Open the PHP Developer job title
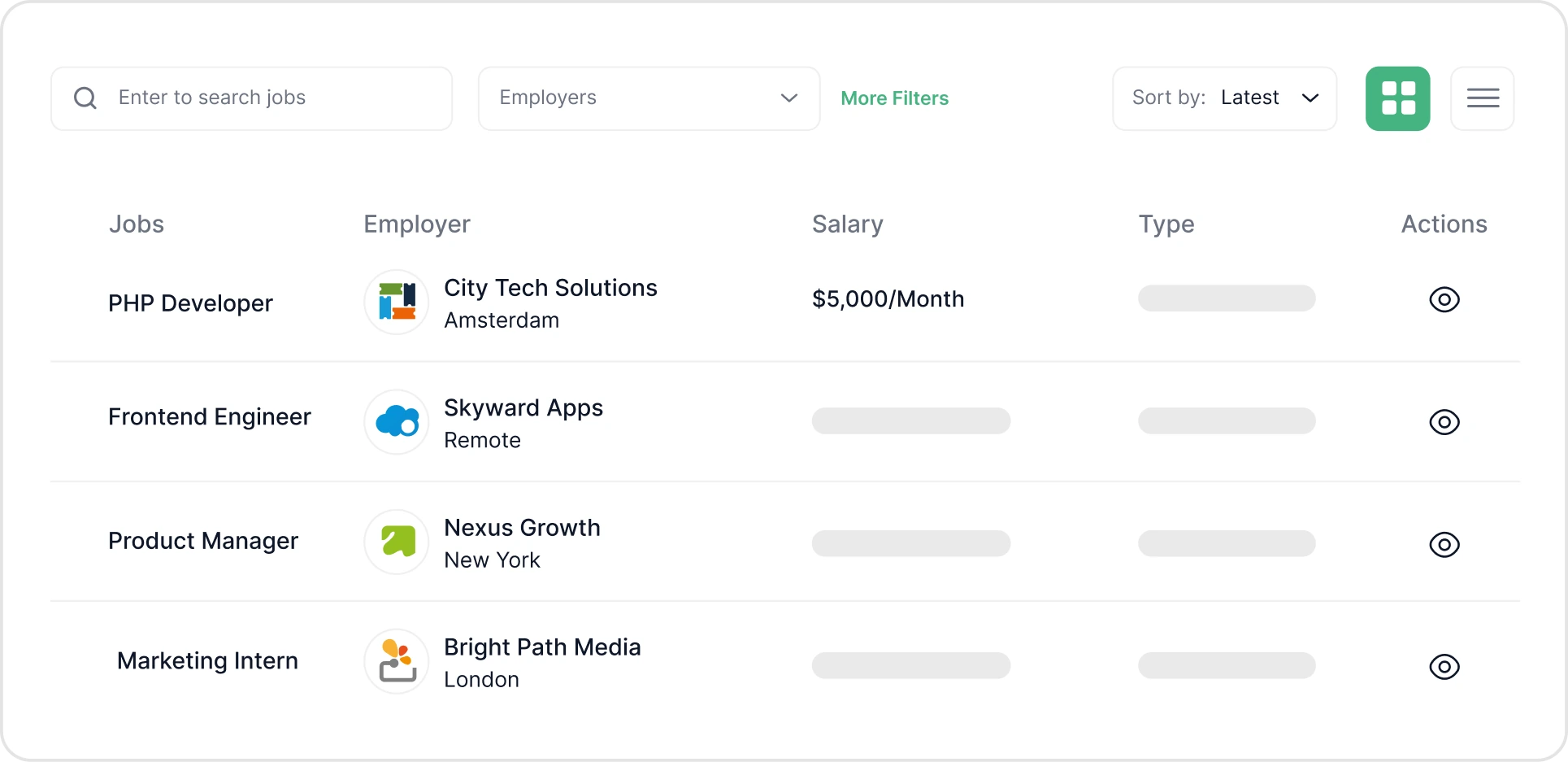Image resolution: width=1568 pixels, height=762 pixels. pyautogui.click(x=190, y=303)
